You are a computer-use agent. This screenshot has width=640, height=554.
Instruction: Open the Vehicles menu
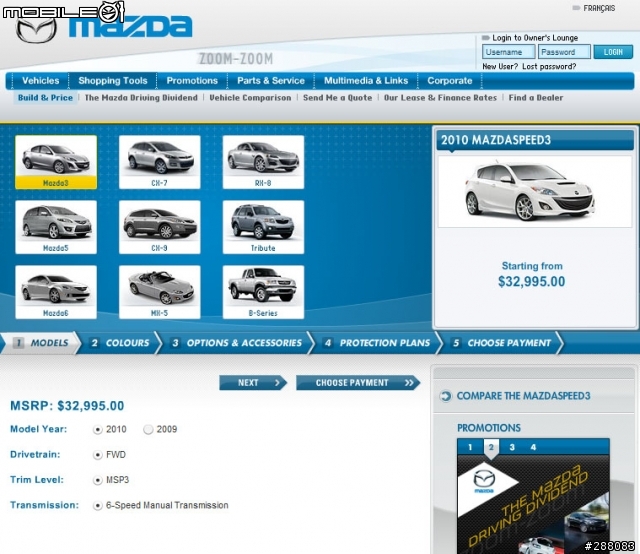40,81
